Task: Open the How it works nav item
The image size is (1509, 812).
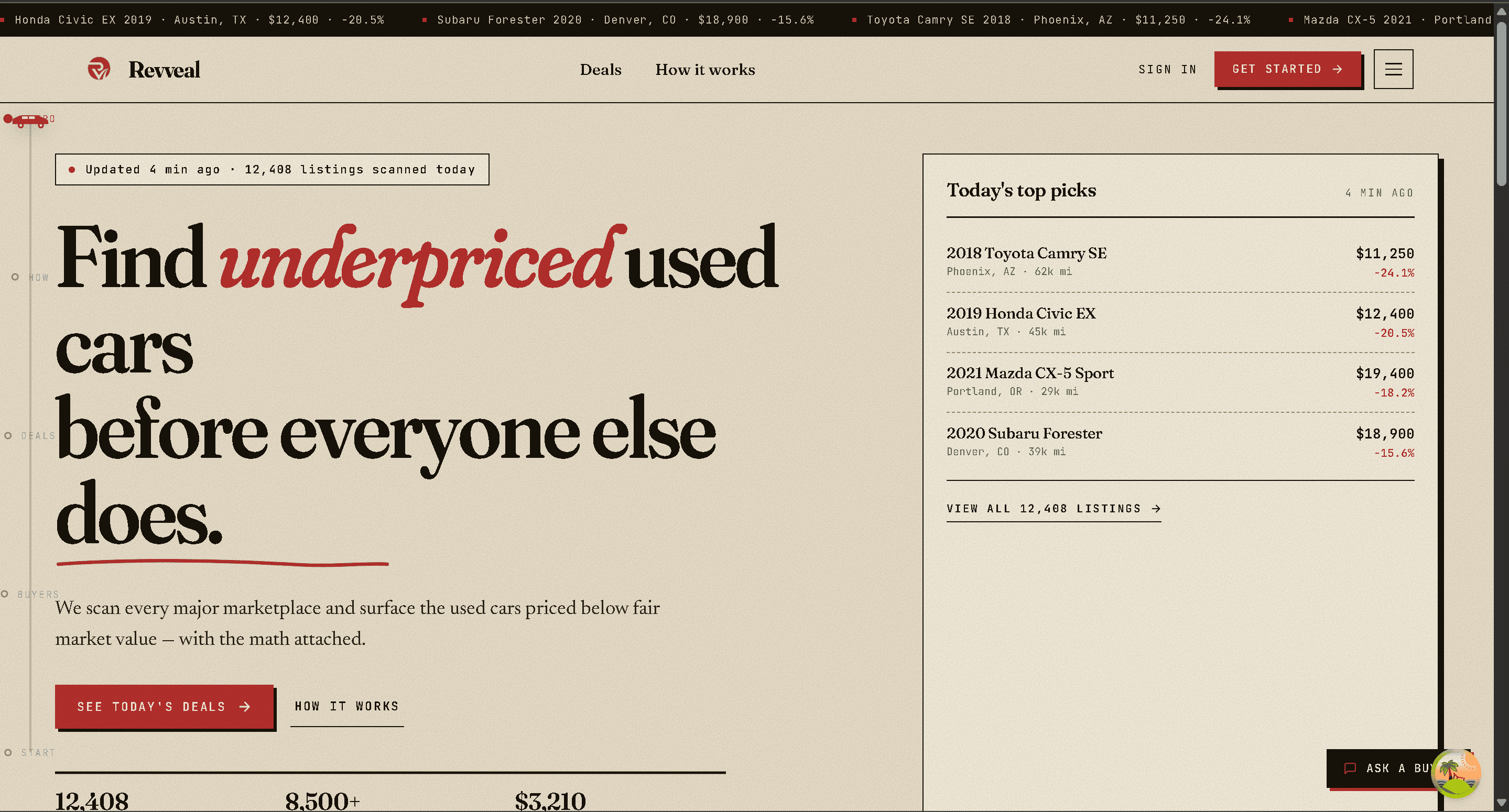Action: point(705,70)
